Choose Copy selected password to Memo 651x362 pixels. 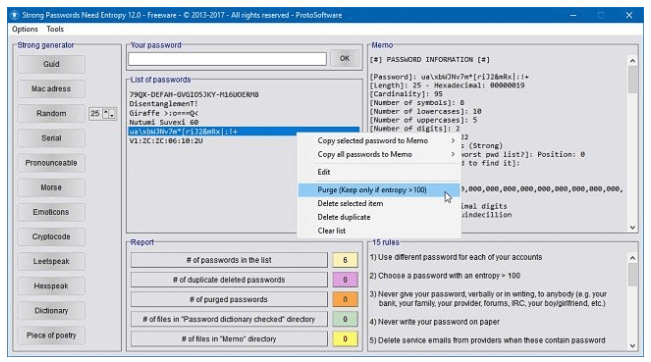point(379,141)
